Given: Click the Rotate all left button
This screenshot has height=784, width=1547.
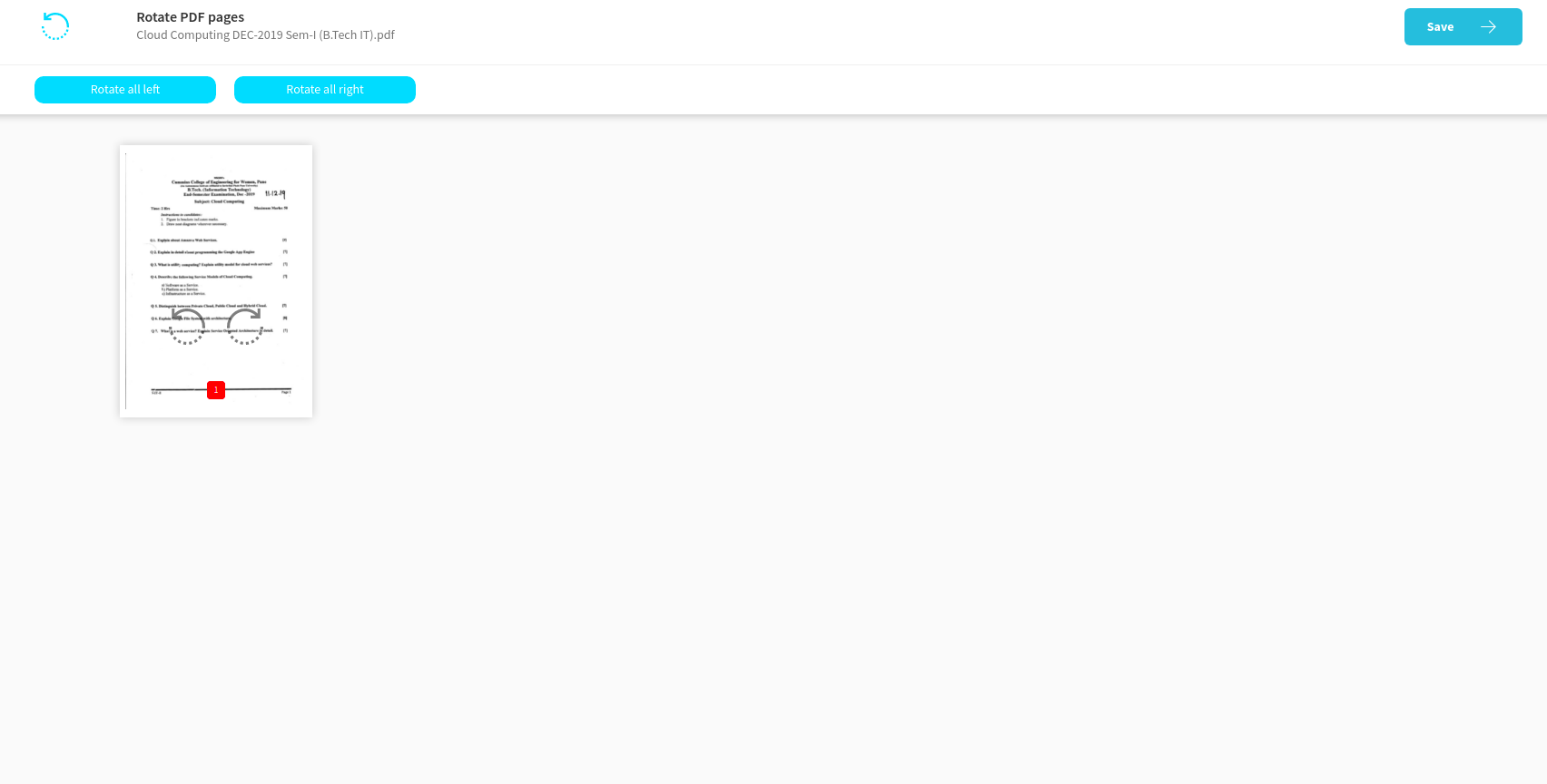Looking at the screenshot, I should [125, 90].
